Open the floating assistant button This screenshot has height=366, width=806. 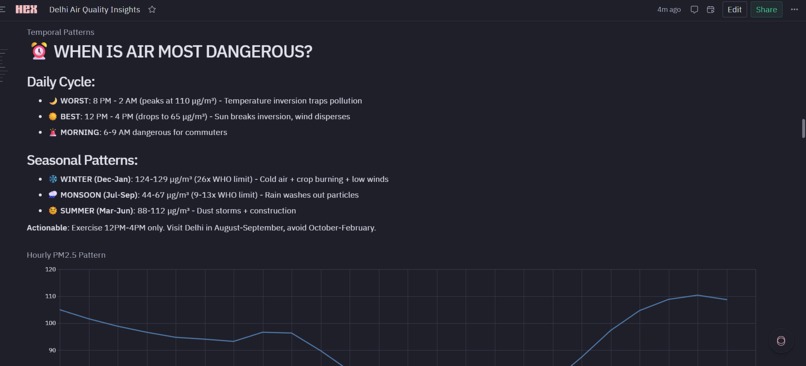(781, 341)
